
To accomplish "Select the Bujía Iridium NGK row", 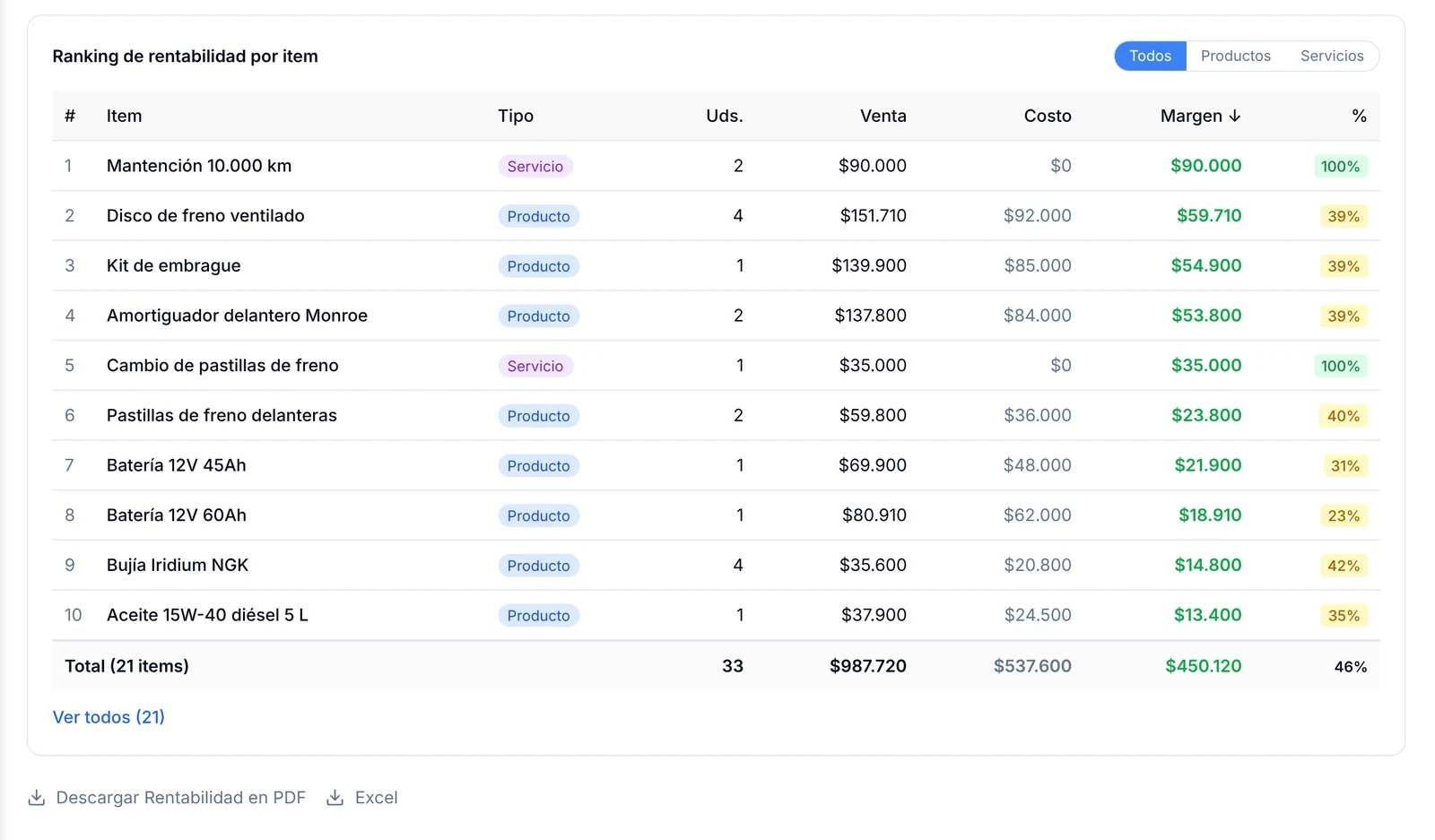I will [x=716, y=565].
